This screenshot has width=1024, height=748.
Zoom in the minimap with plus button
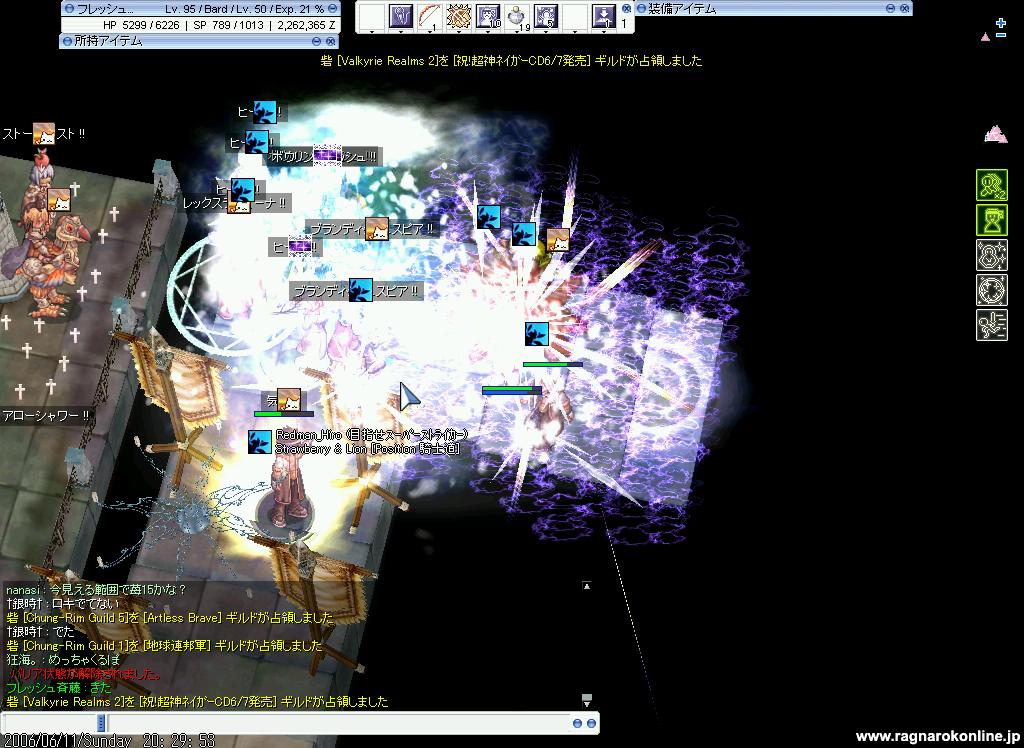(x=1001, y=24)
